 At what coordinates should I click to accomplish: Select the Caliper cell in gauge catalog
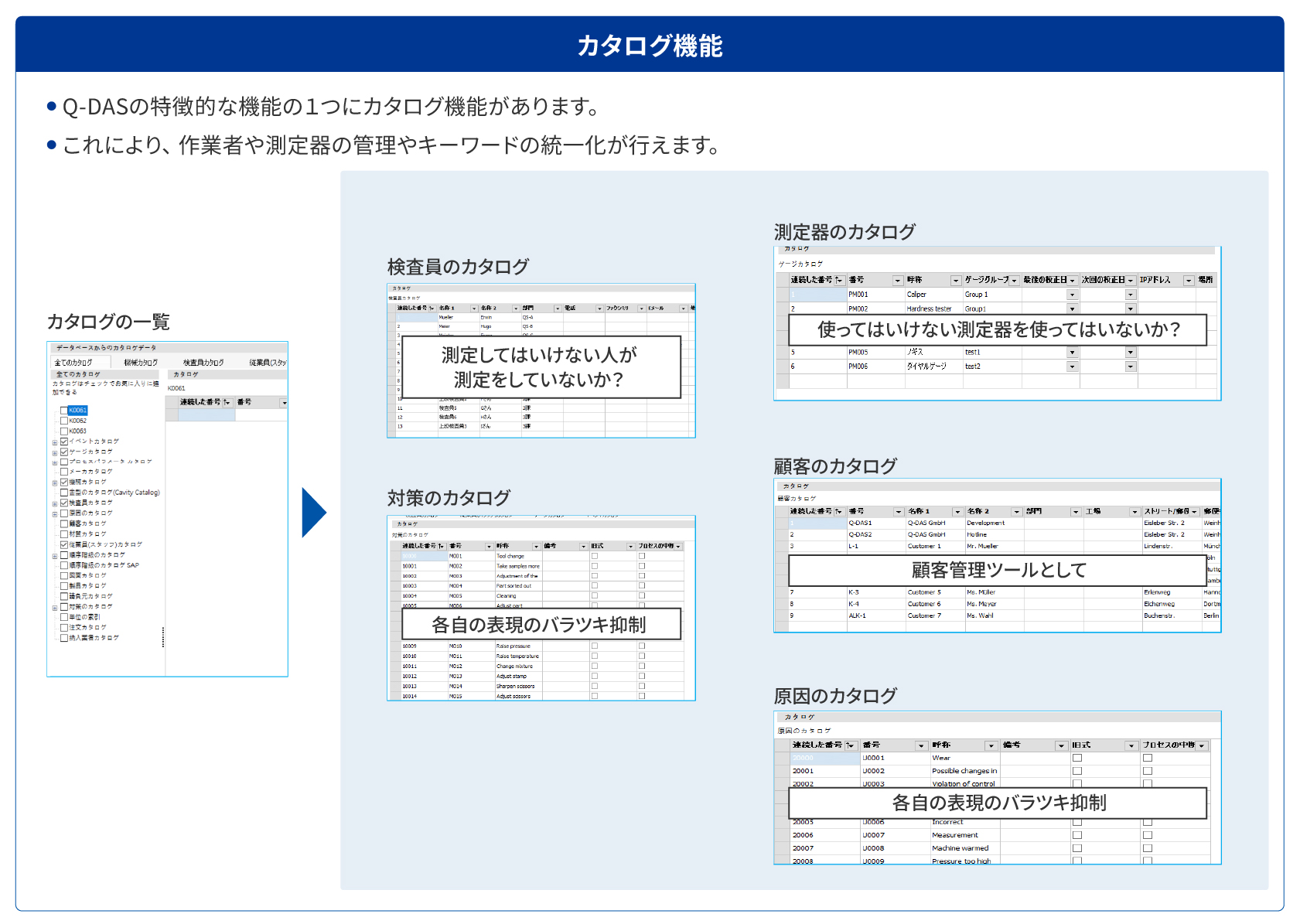(933, 295)
